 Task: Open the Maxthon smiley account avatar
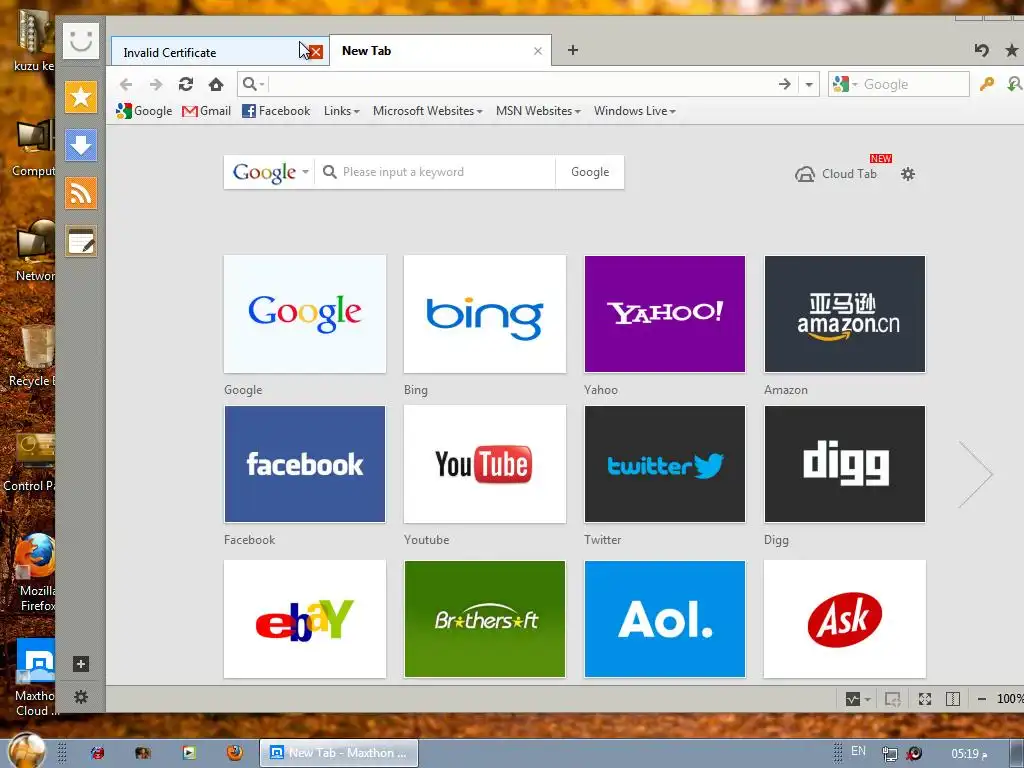[80, 40]
